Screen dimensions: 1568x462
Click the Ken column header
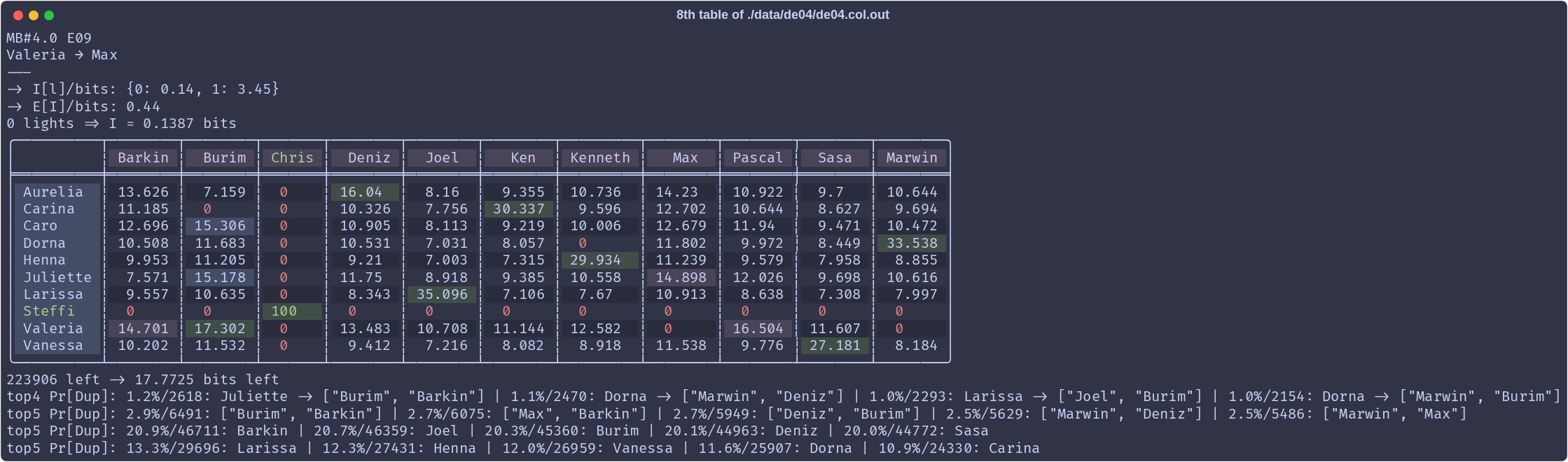519,157
